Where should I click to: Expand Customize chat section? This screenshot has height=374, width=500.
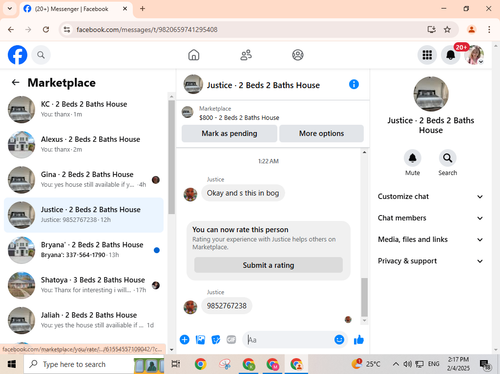pyautogui.click(x=430, y=197)
